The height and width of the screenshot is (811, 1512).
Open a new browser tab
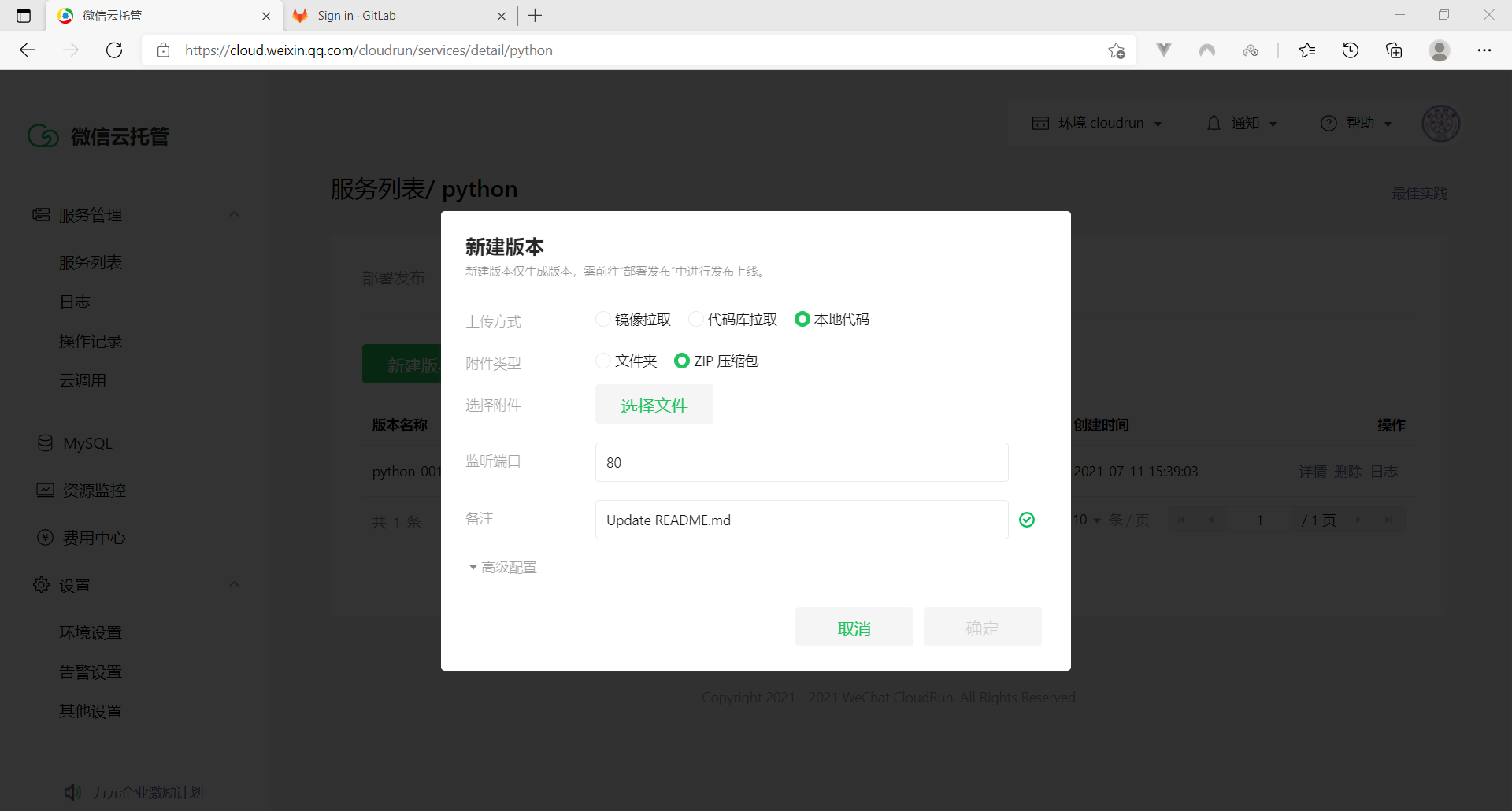535,16
